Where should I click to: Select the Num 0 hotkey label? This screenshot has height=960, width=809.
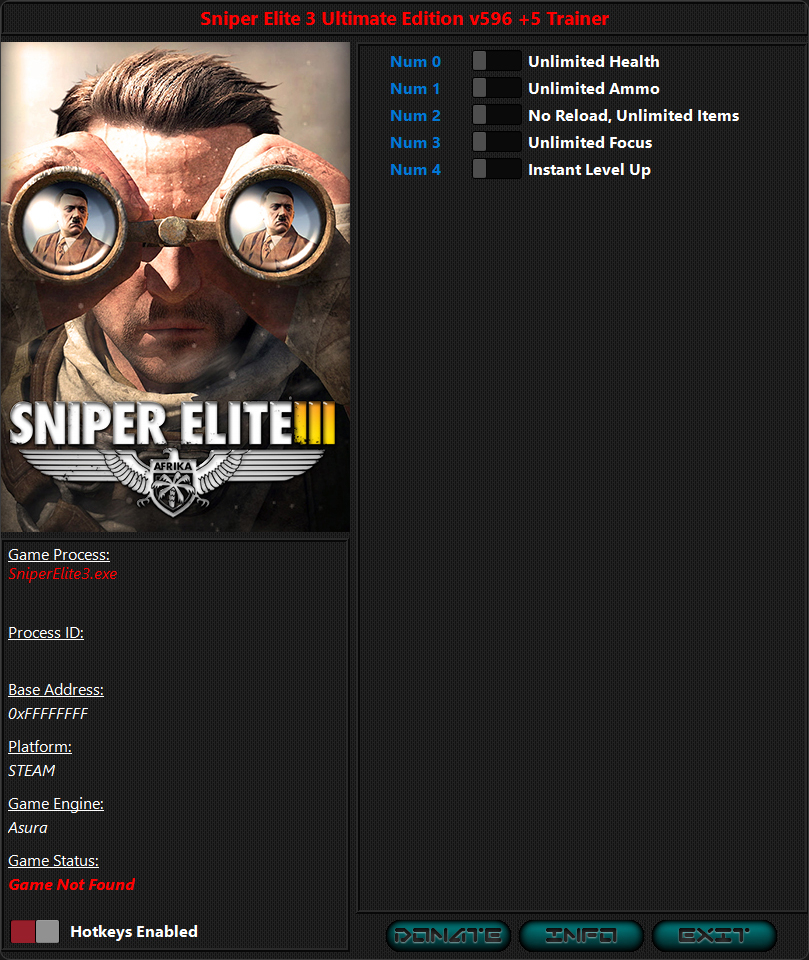(415, 61)
